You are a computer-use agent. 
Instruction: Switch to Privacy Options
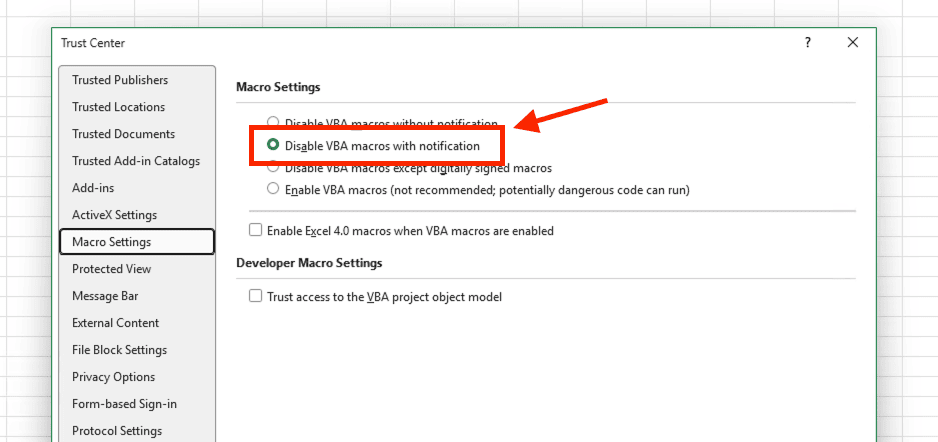[x=113, y=377]
